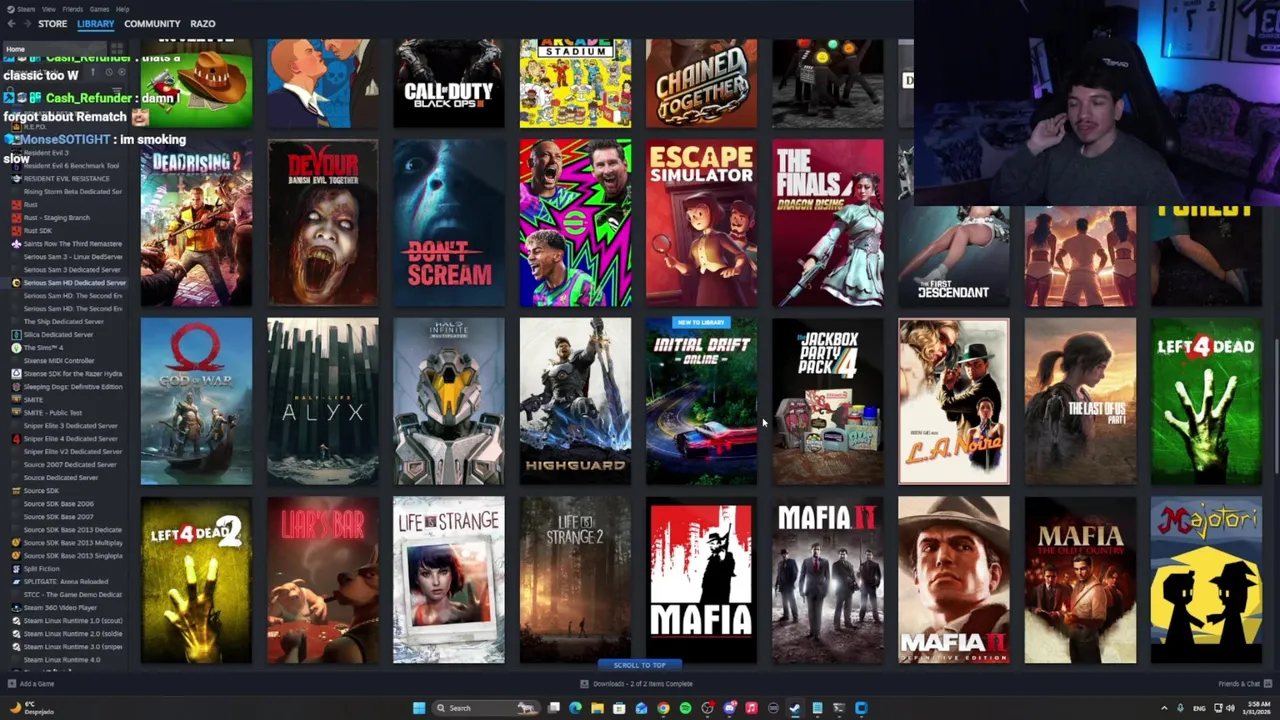Open the Highguard game cover
Viewport: 1280px width, 720px height.
pos(575,401)
